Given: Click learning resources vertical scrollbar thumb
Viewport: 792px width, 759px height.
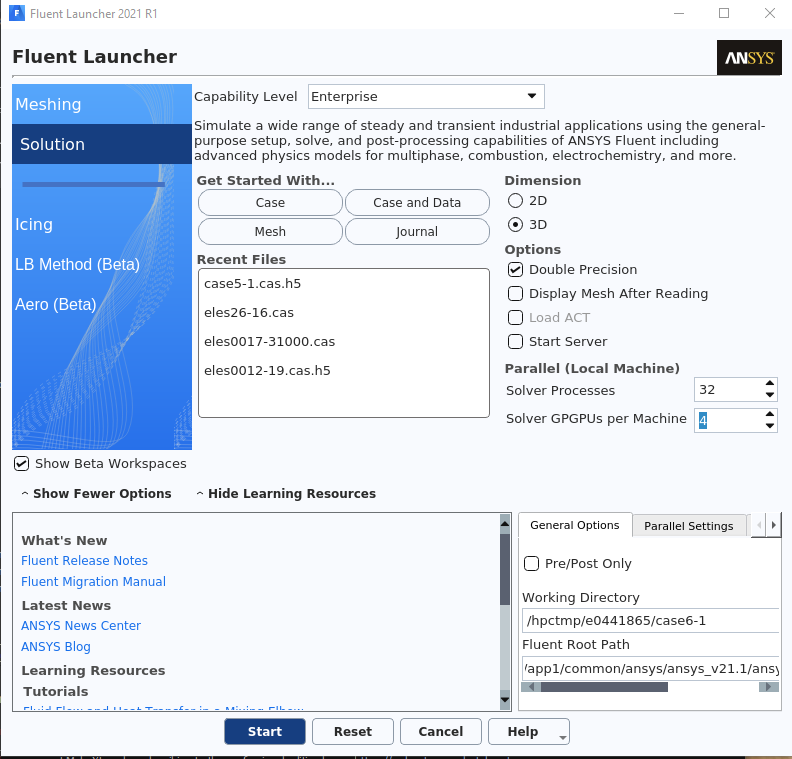Looking at the screenshot, I should [505, 569].
